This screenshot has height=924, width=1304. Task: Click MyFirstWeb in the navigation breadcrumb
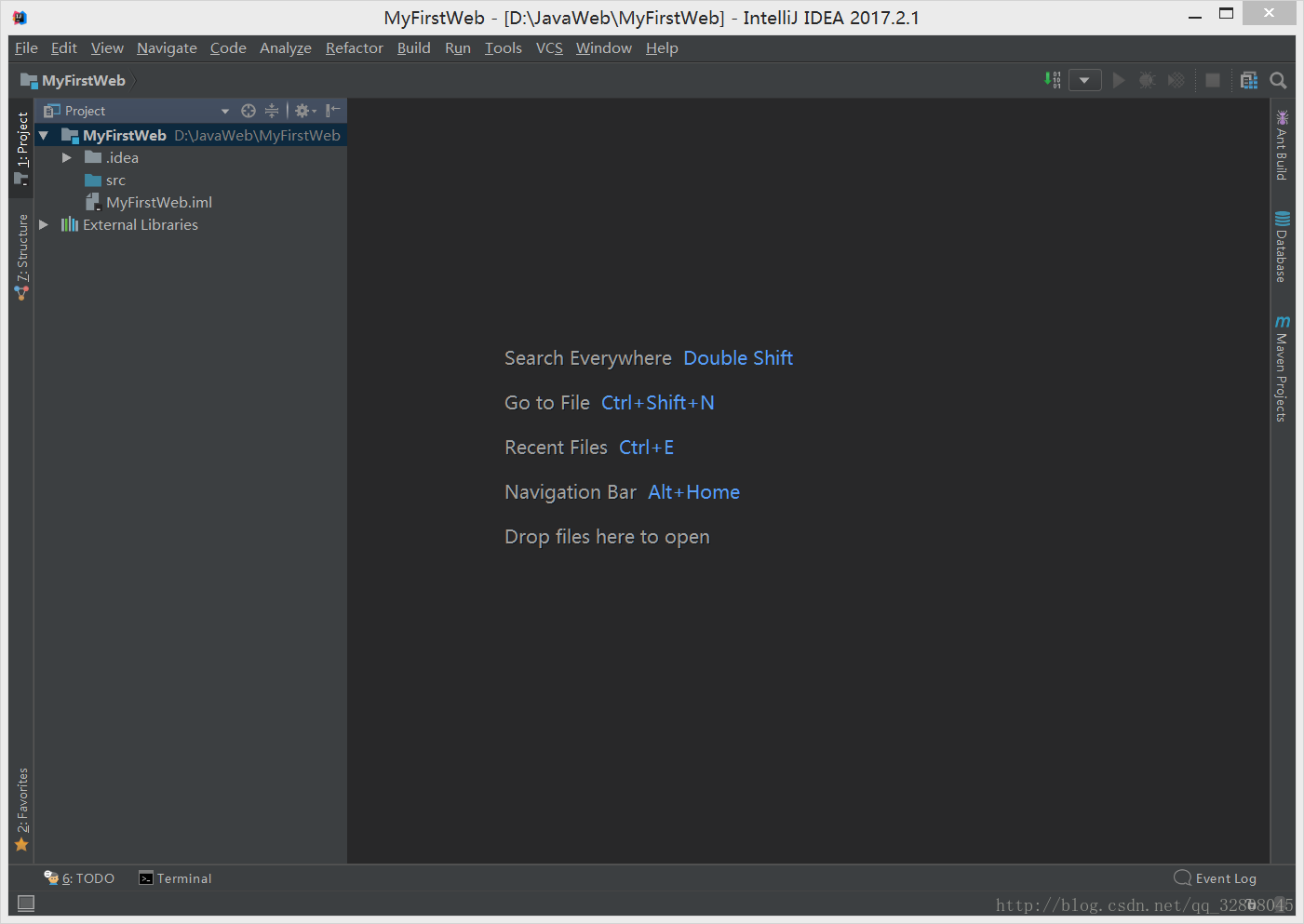(x=74, y=80)
